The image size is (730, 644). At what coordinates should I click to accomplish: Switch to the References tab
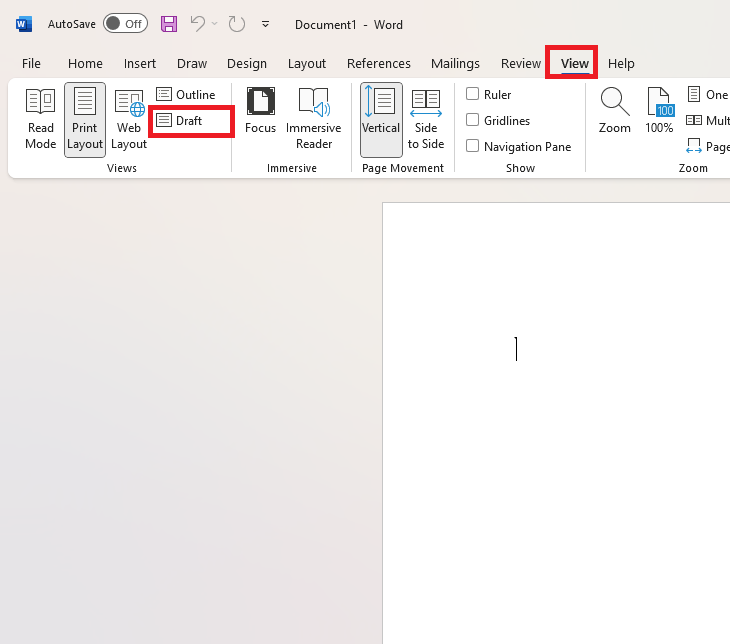coord(378,63)
